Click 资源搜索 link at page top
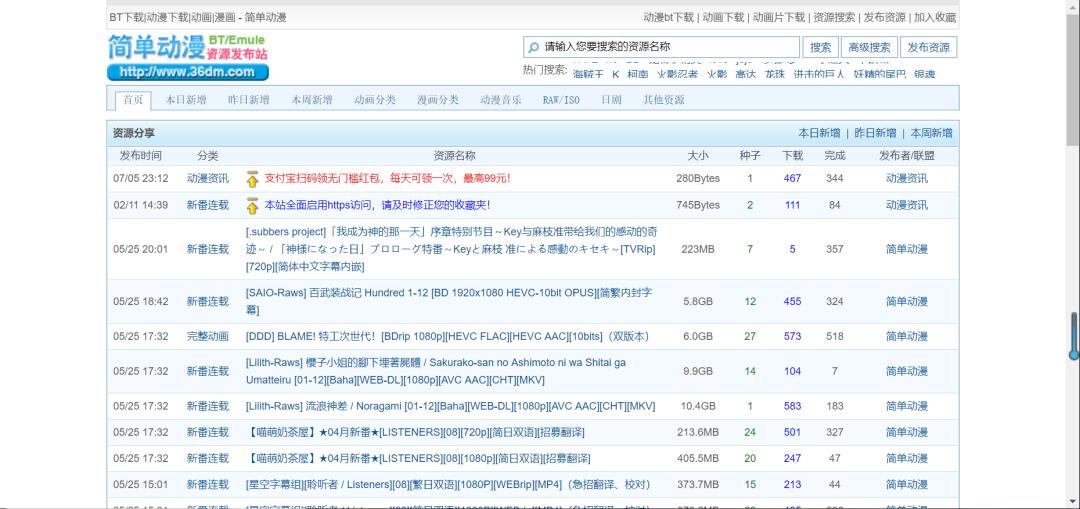Screen dimensions: 1080x509 tap(834, 18)
